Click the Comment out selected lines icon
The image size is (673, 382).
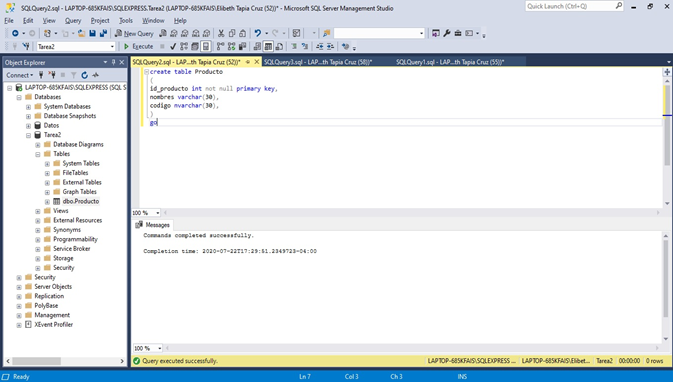[294, 46]
